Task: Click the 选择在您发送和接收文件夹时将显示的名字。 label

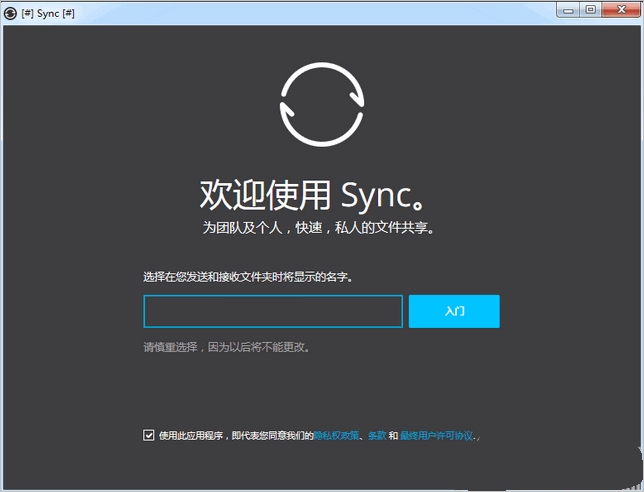Action: [x=248, y=277]
